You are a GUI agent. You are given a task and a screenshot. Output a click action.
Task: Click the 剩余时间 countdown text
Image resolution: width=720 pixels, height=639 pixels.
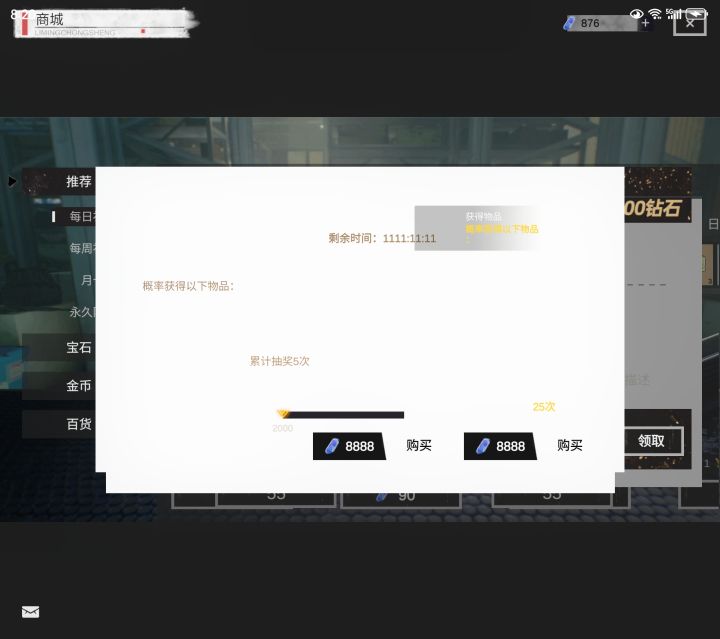pyautogui.click(x=382, y=238)
